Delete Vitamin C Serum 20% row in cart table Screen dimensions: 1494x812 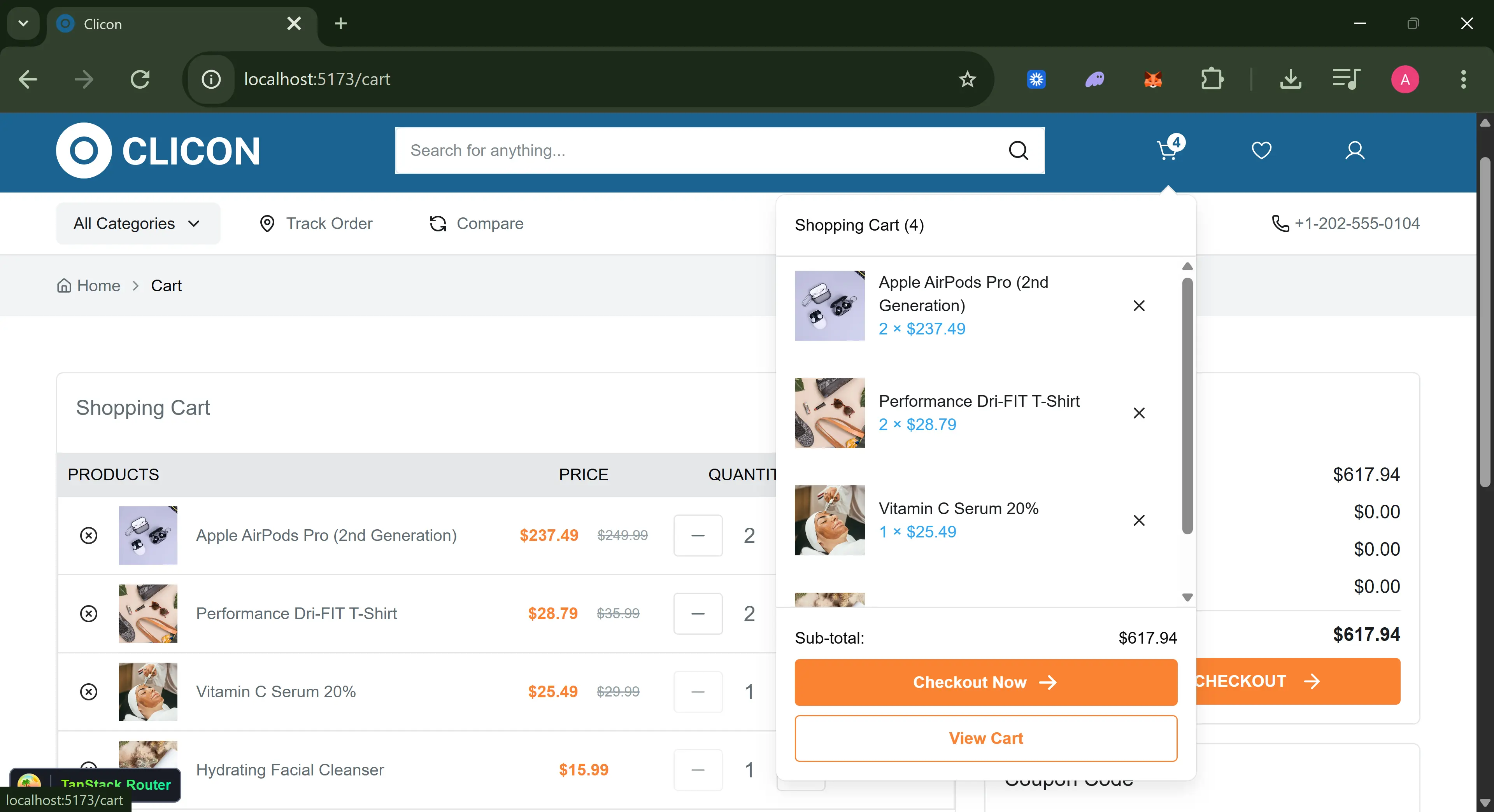pos(89,691)
